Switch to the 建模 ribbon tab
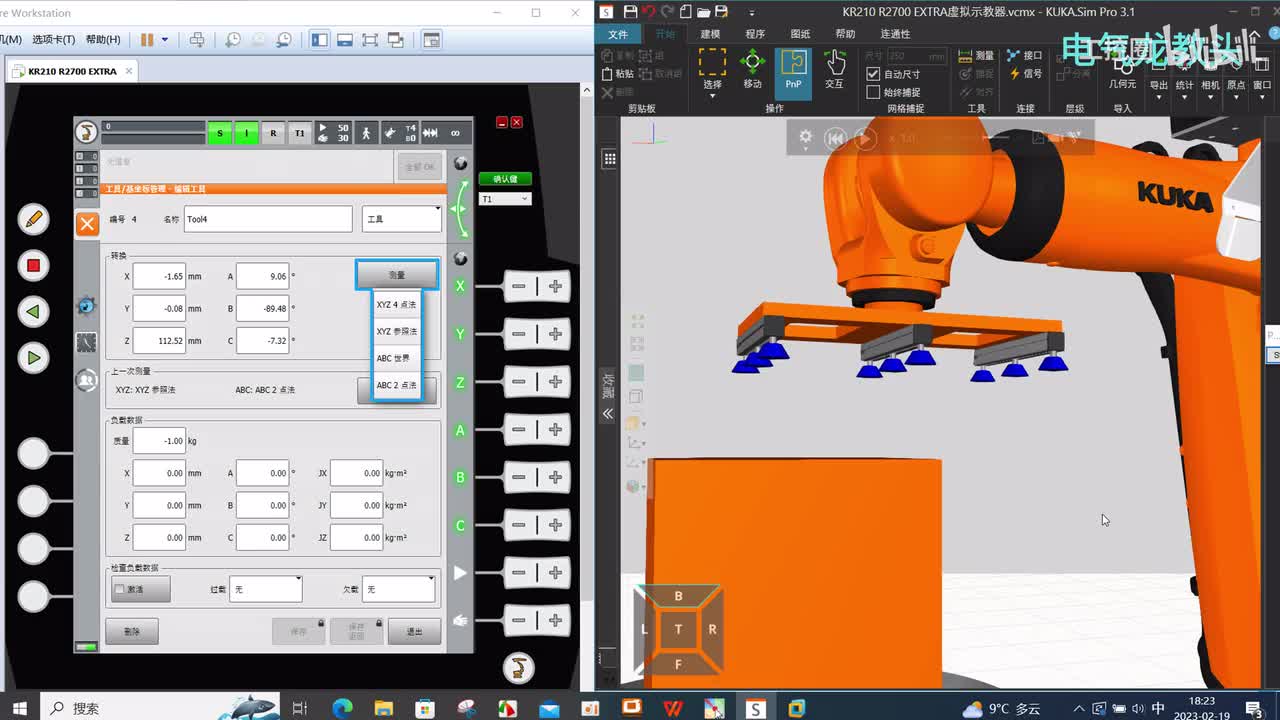The image size is (1280, 720). (x=710, y=34)
